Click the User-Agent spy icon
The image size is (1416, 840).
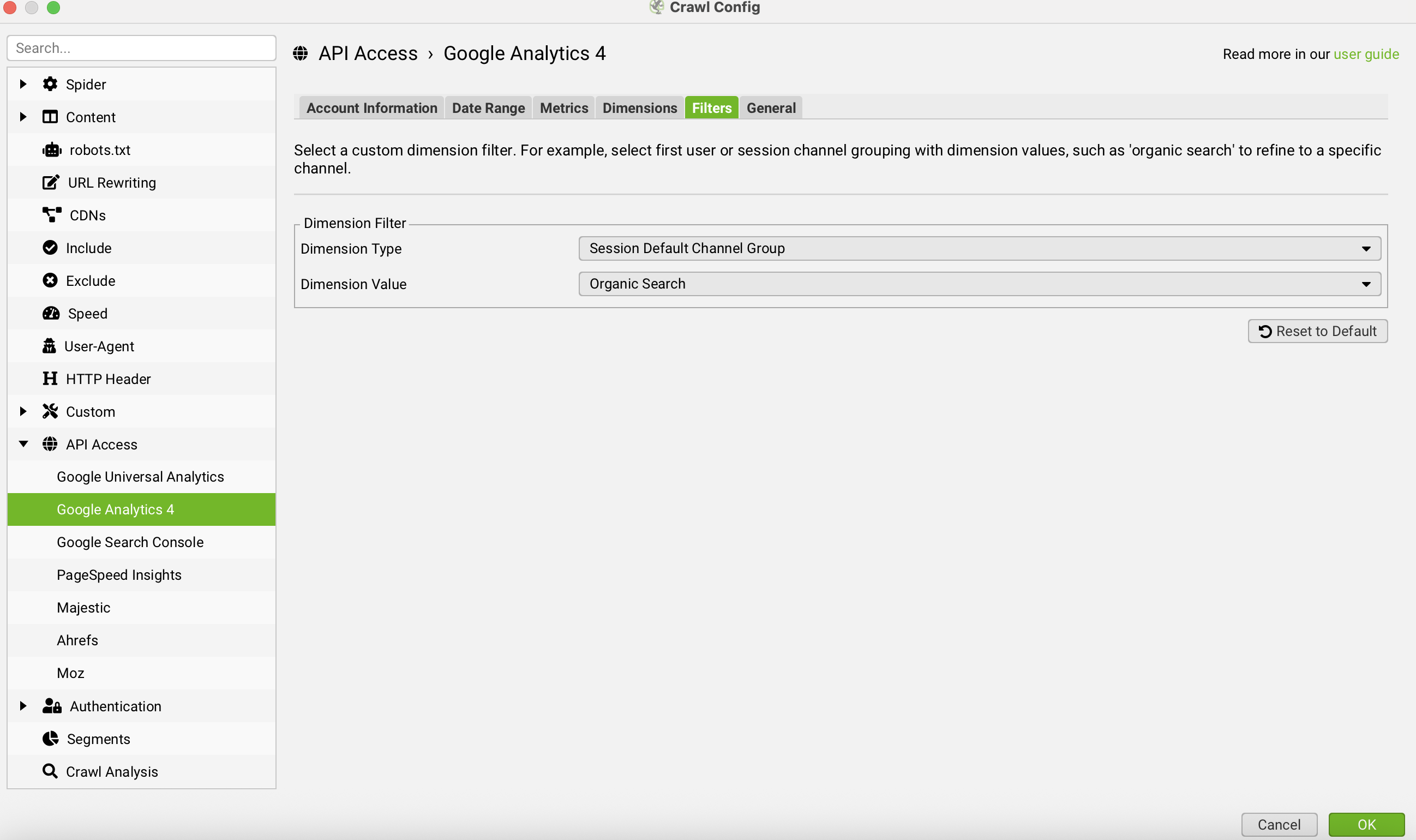[x=49, y=346]
